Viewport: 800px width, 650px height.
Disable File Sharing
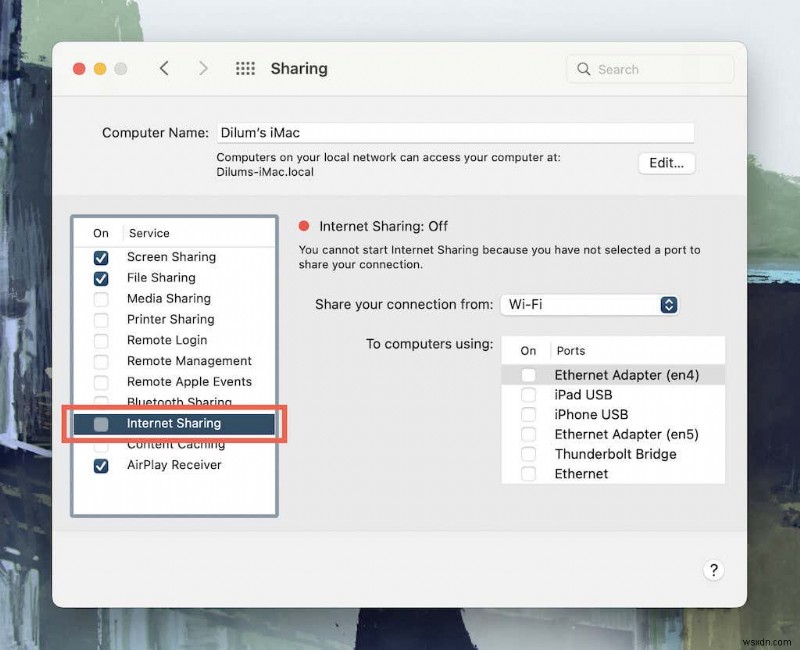click(x=100, y=278)
